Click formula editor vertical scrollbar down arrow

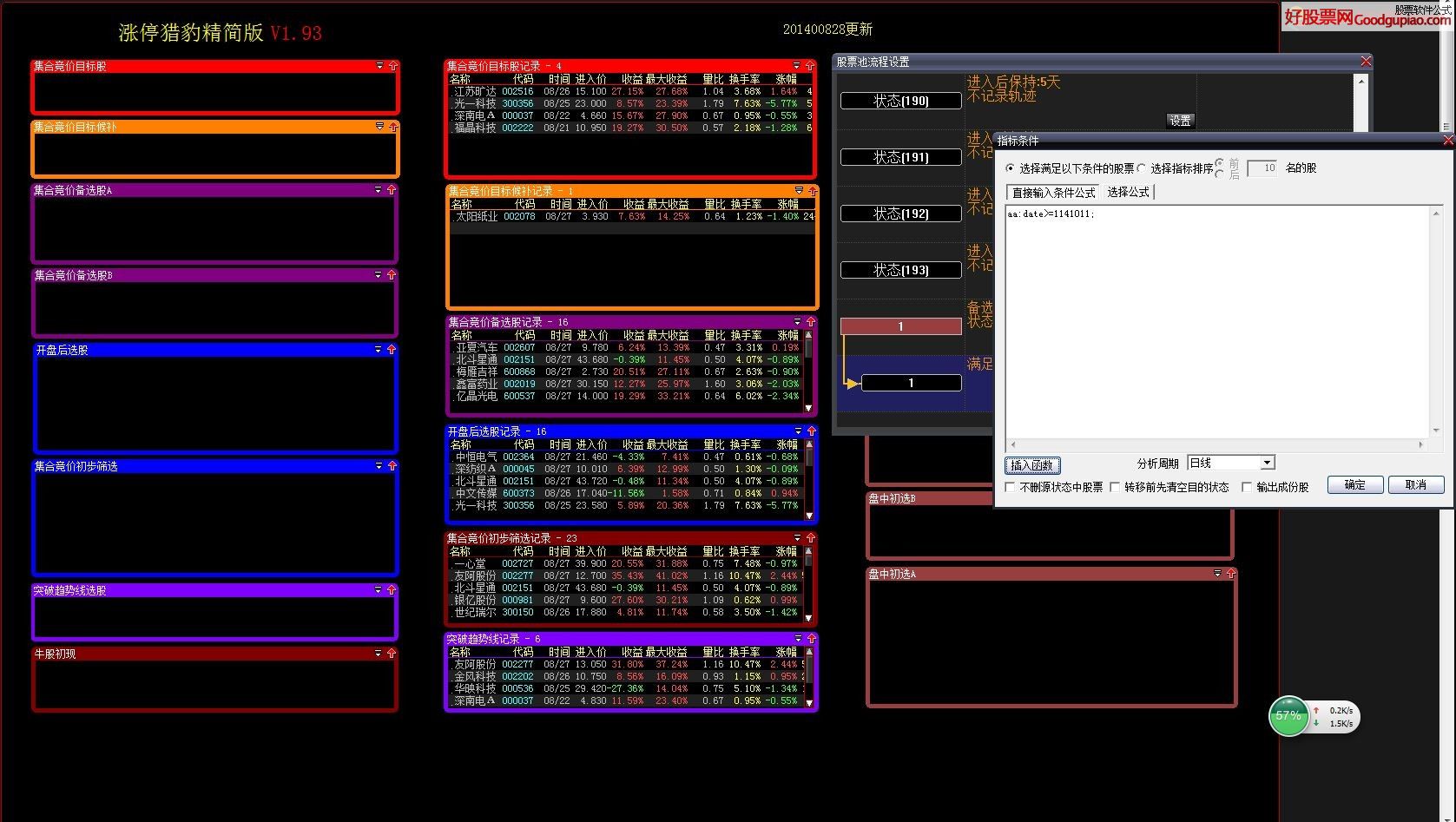click(x=1436, y=431)
